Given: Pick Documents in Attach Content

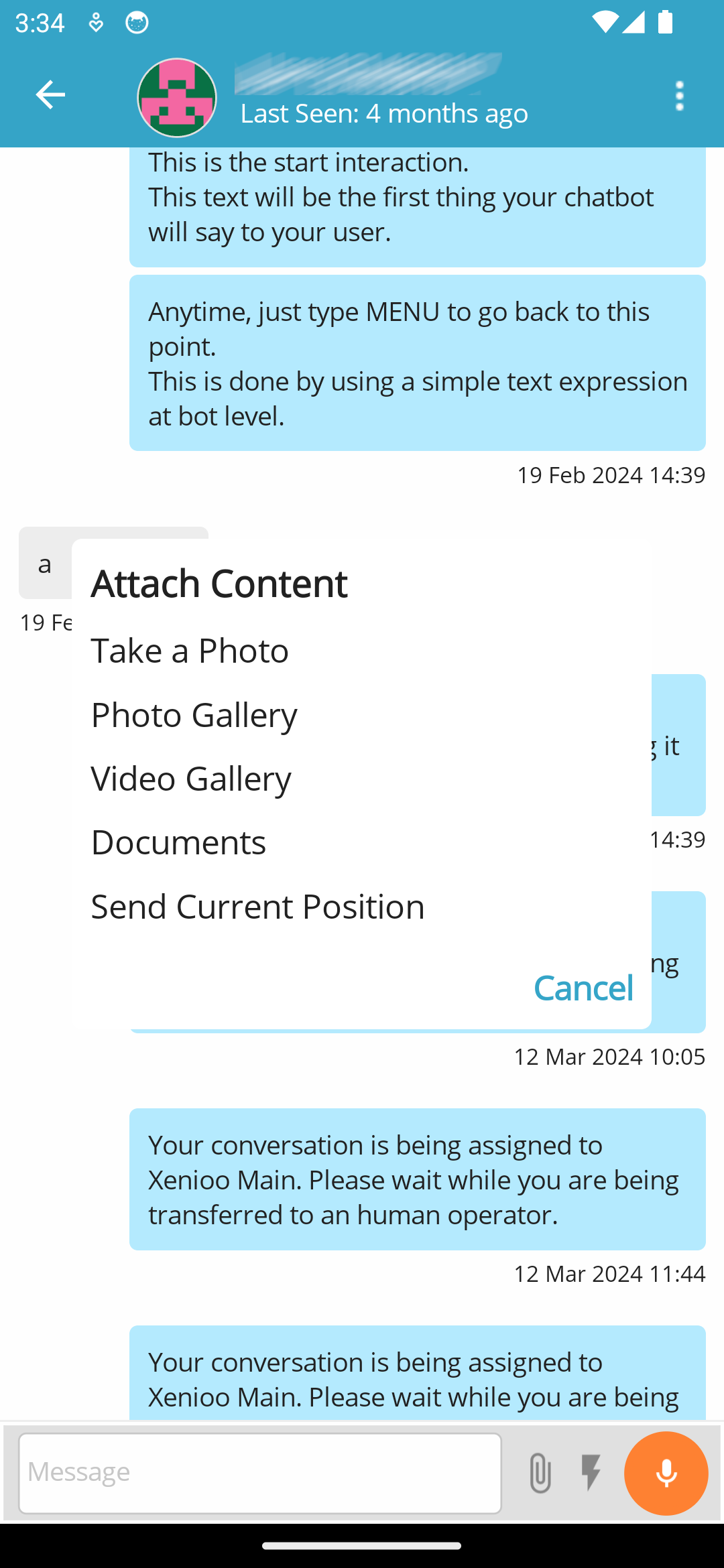Looking at the screenshot, I should pos(178,842).
